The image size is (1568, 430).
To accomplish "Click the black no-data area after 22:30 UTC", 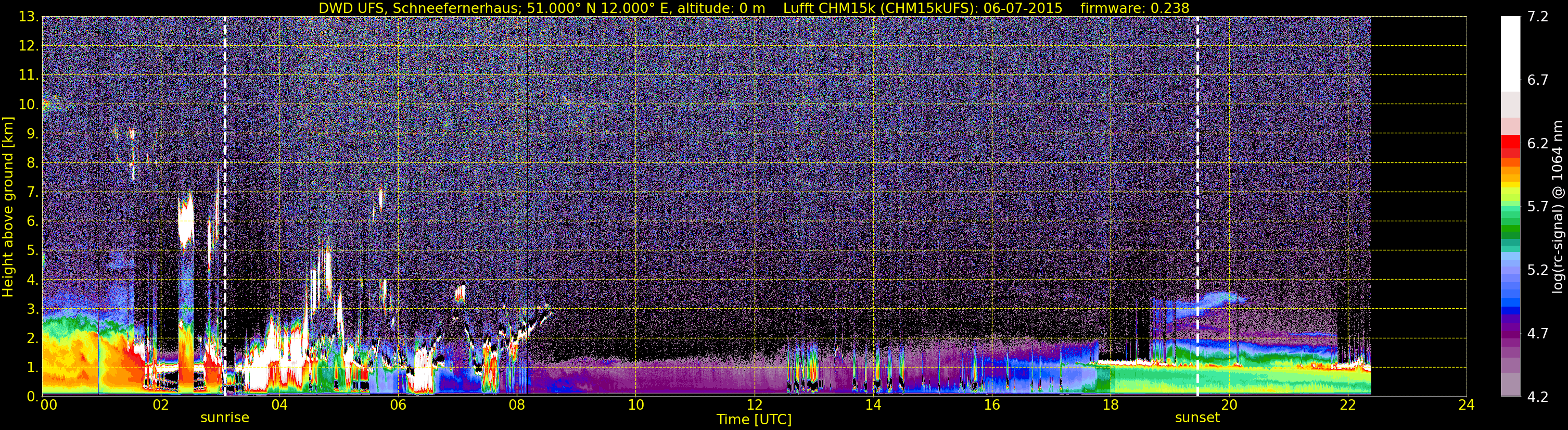I will pyautogui.click(x=1418, y=206).
